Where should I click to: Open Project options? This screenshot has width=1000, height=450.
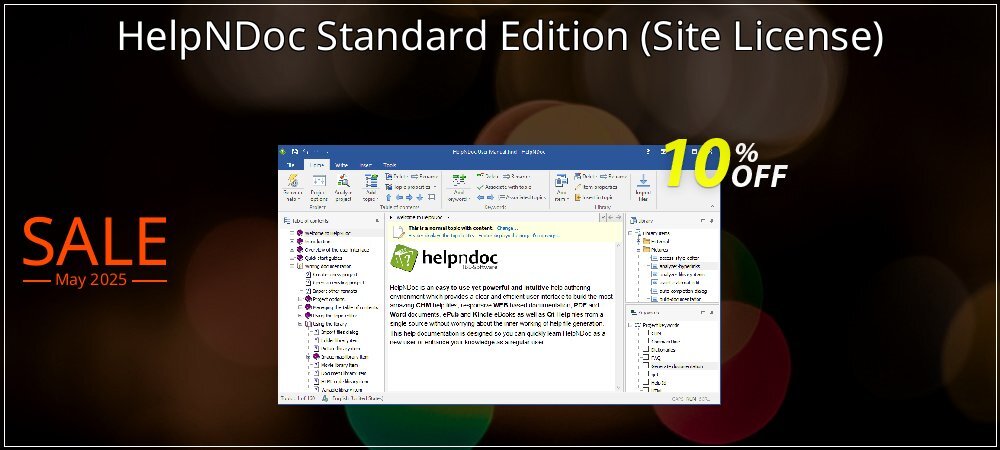[x=318, y=188]
